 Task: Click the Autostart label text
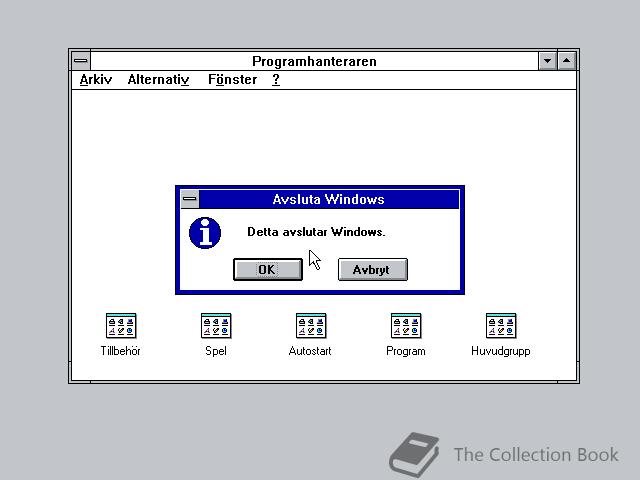310,351
